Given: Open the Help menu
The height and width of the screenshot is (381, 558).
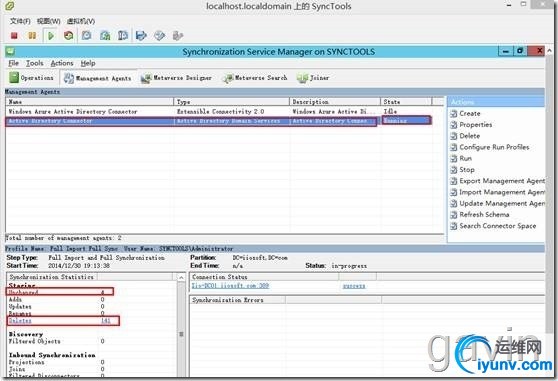Looking at the screenshot, I should 88,63.
